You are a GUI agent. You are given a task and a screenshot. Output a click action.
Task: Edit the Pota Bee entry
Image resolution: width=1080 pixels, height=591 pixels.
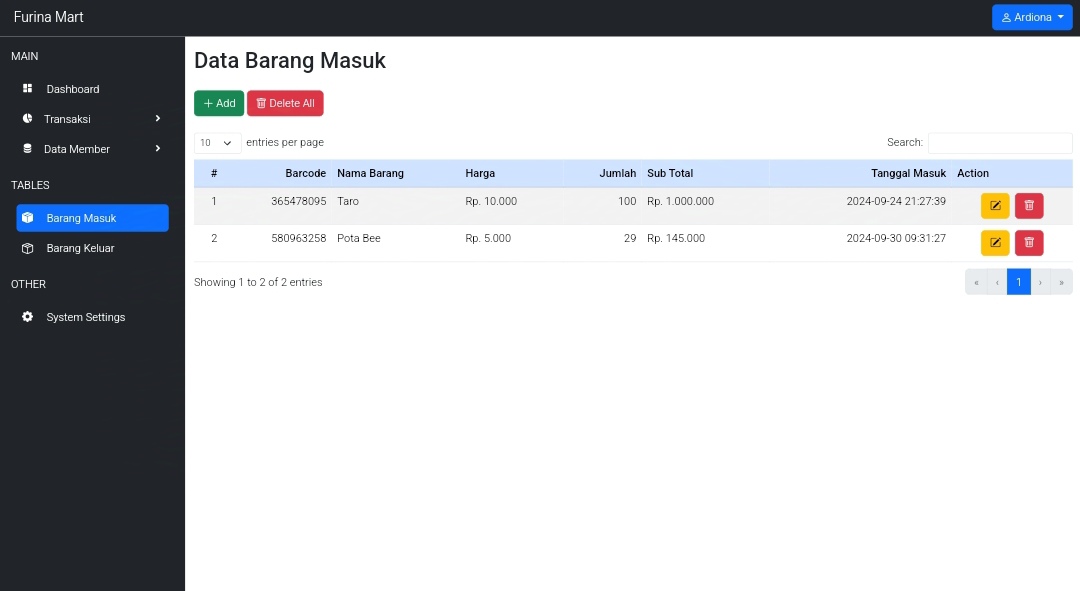pos(994,243)
